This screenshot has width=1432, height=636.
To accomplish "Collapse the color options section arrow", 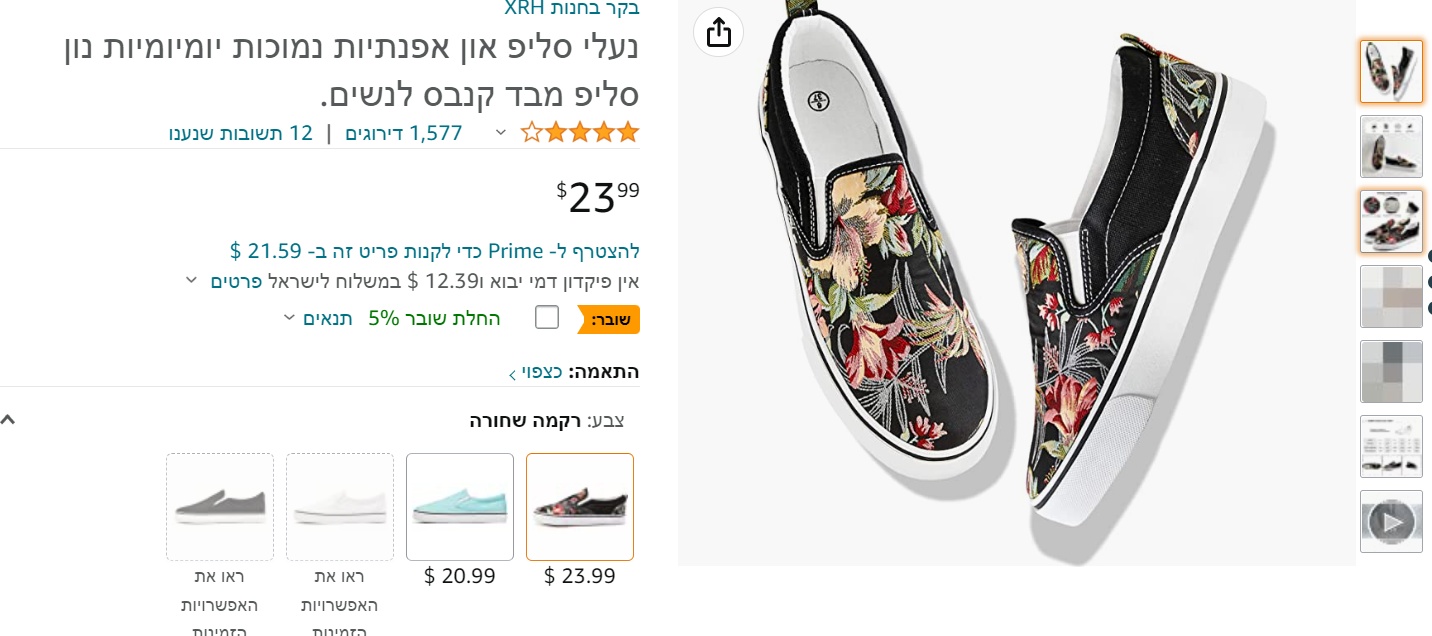I will (8, 420).
